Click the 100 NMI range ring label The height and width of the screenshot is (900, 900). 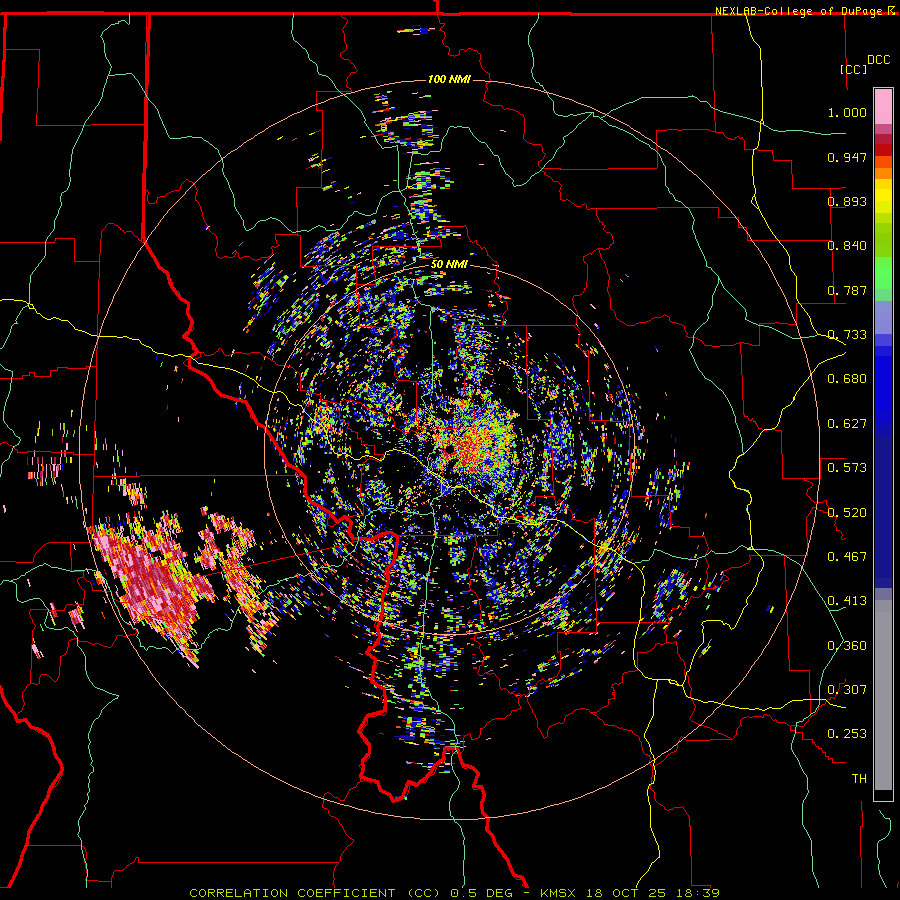tap(449, 79)
